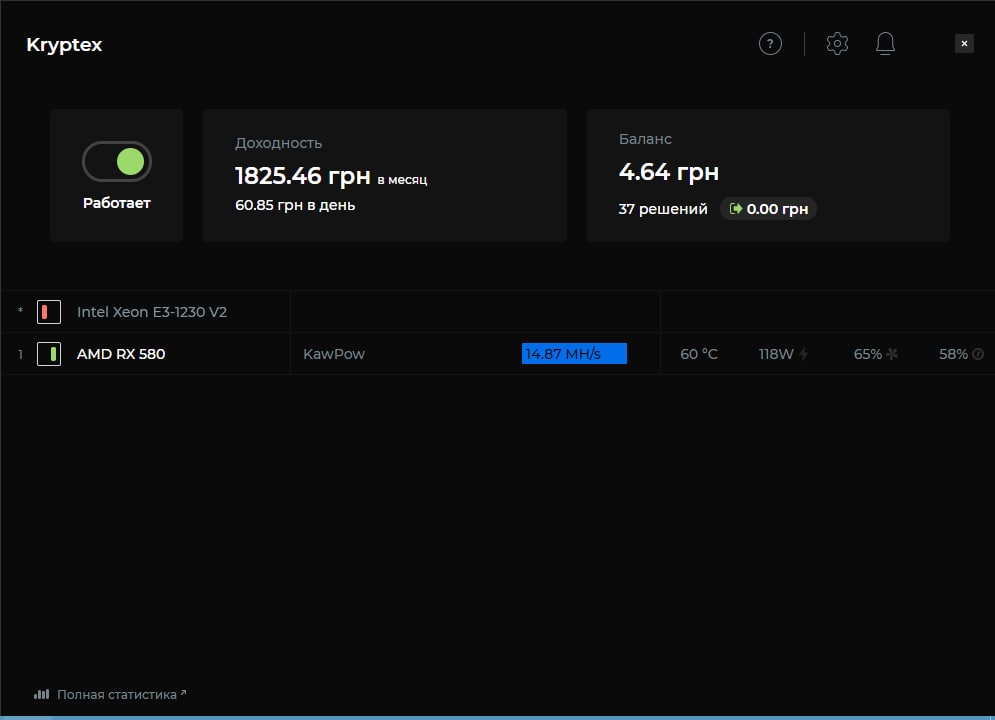Open the help question mark icon
The image size is (995, 720).
770,44
